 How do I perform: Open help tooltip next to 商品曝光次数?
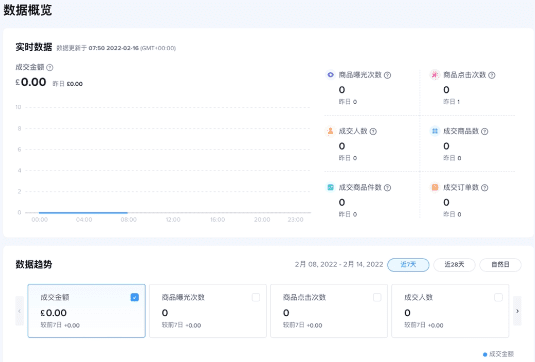coord(387,75)
